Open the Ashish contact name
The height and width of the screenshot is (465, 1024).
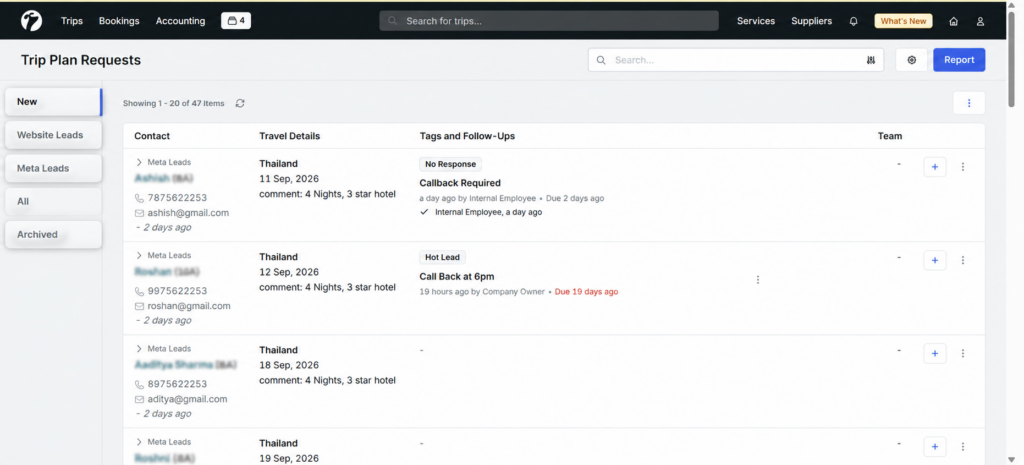point(164,178)
